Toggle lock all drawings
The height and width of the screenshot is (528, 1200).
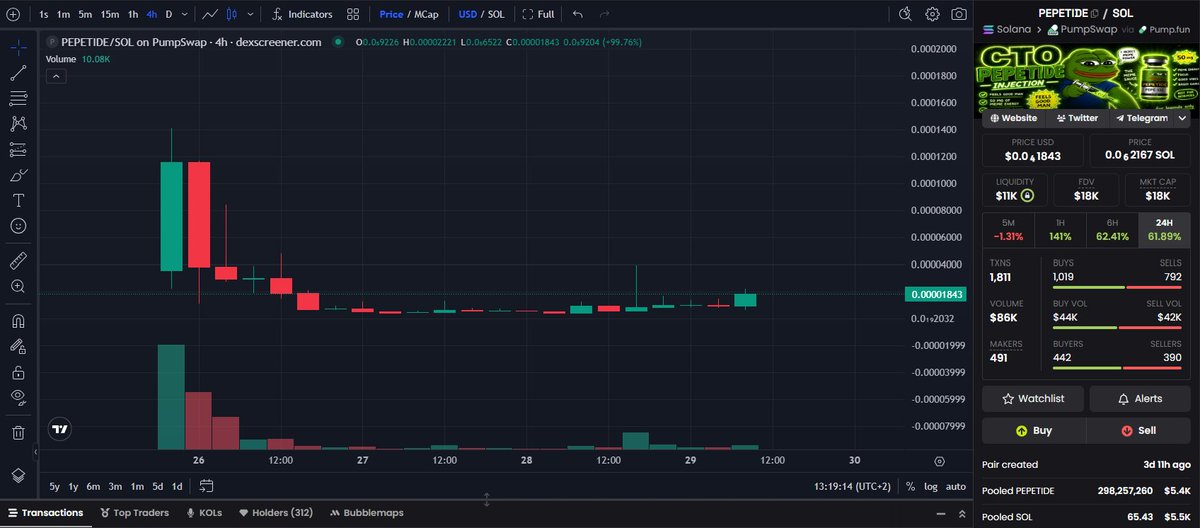pos(18,372)
